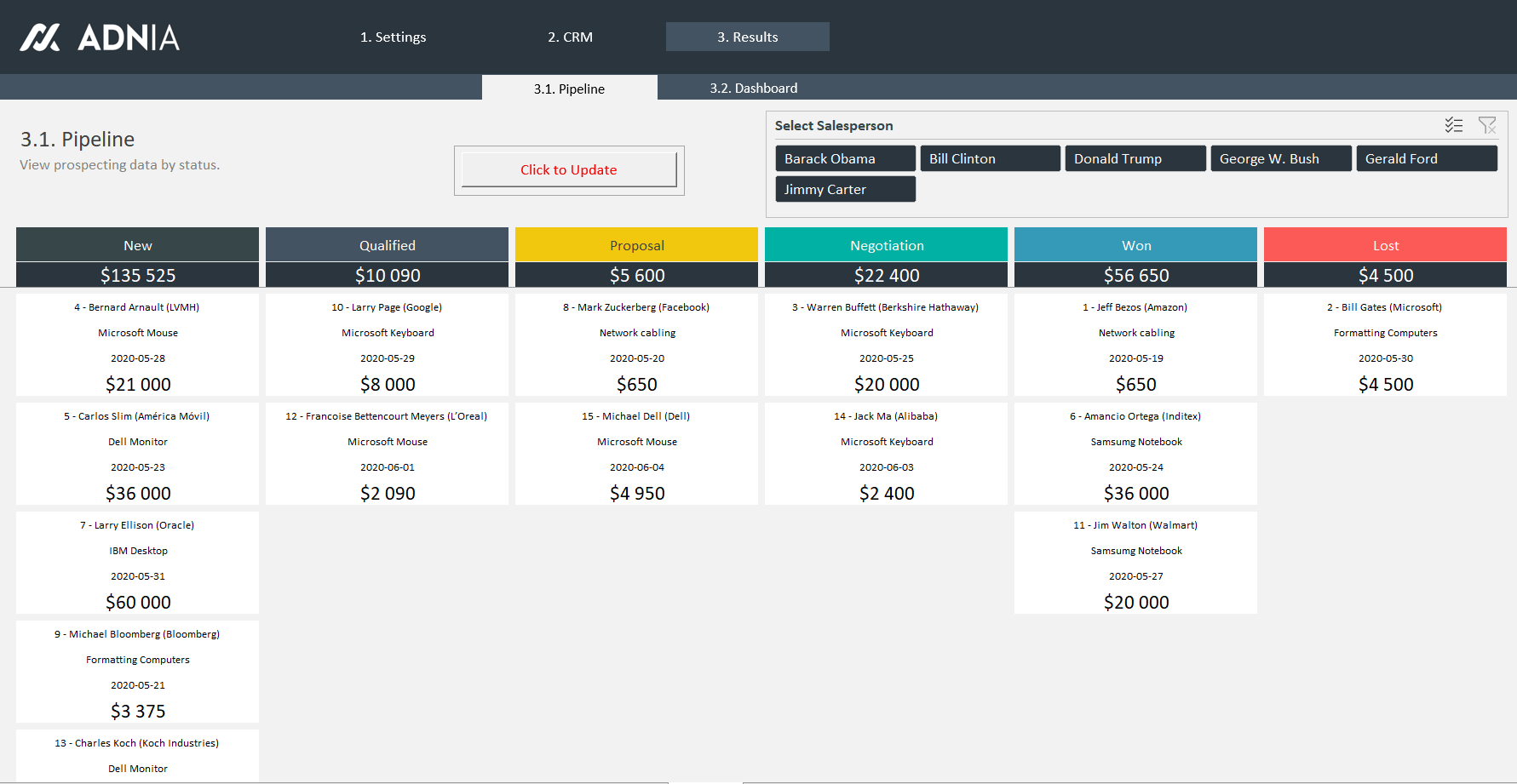Click 2 - Bill Gates (Microsoft)

1385,307
